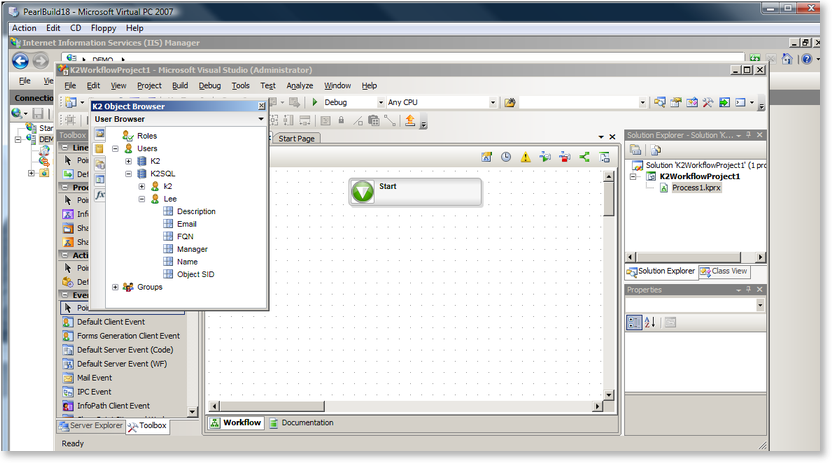Start debugging with the green play arrow
The height and width of the screenshot is (463, 832).
pos(315,102)
